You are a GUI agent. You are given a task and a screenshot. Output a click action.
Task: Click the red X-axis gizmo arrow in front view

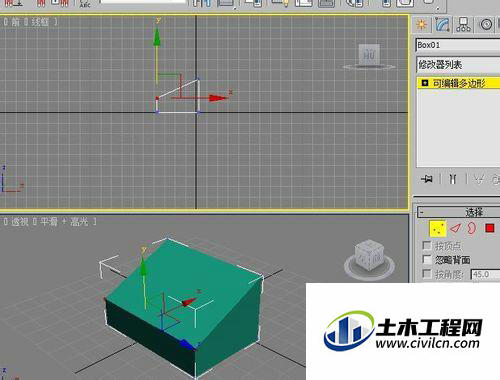click(x=217, y=98)
